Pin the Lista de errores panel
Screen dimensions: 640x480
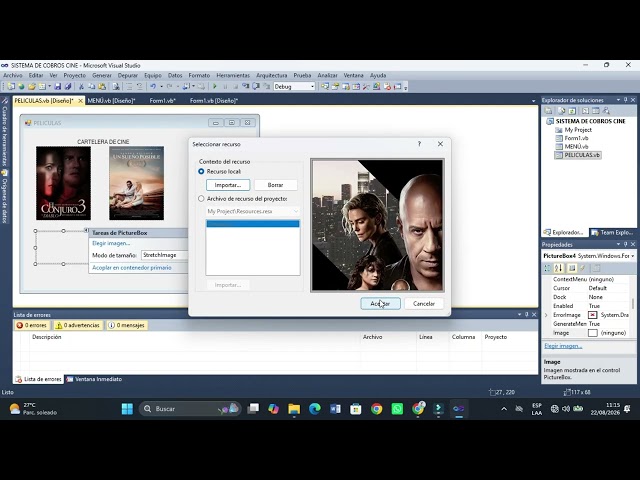(527, 314)
